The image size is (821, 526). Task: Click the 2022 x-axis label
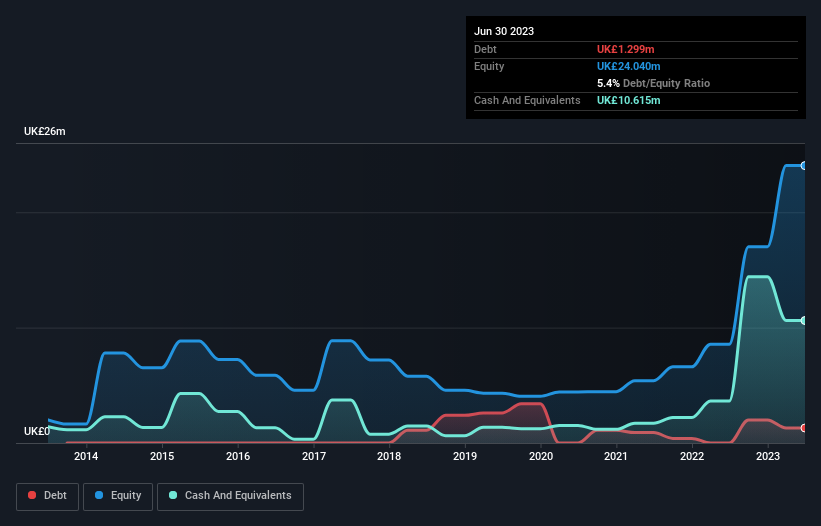[x=692, y=456]
